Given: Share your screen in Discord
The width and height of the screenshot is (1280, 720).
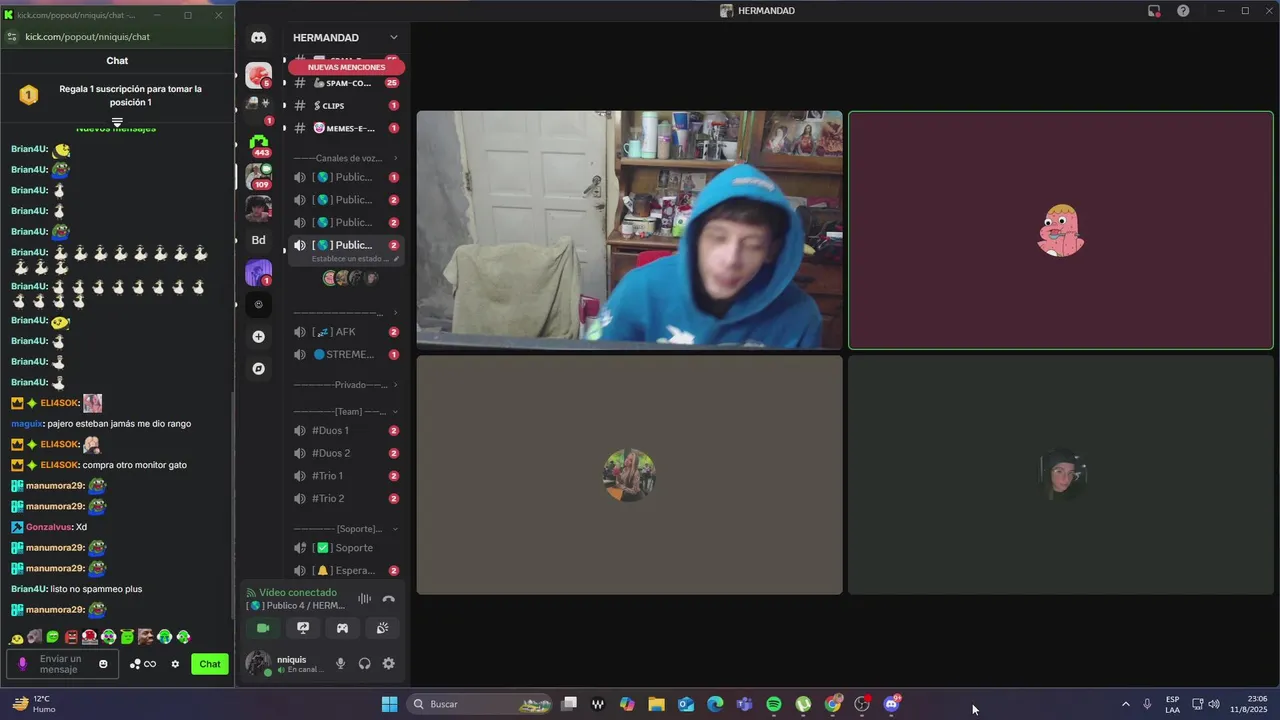Looking at the screenshot, I should [303, 628].
